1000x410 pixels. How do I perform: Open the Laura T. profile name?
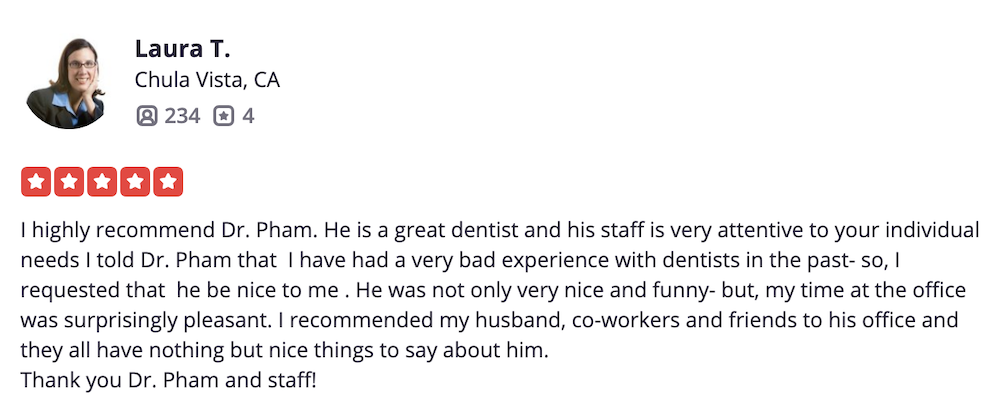[183, 48]
